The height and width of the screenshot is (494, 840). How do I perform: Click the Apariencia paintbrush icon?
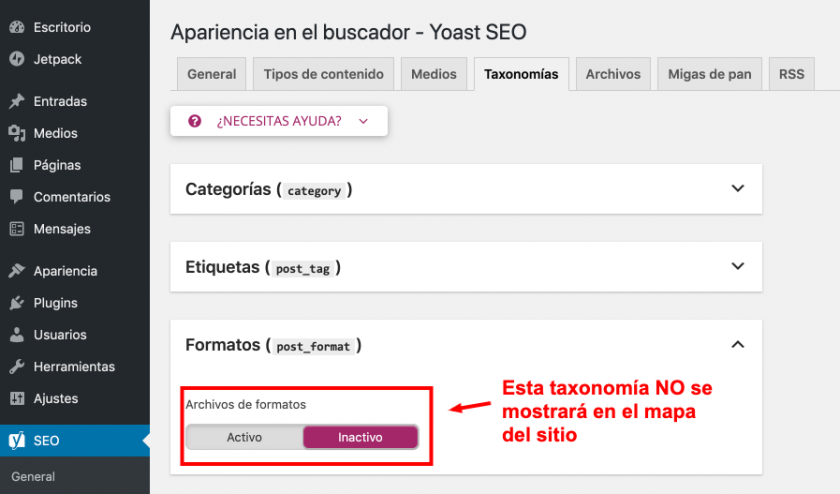coord(17,271)
